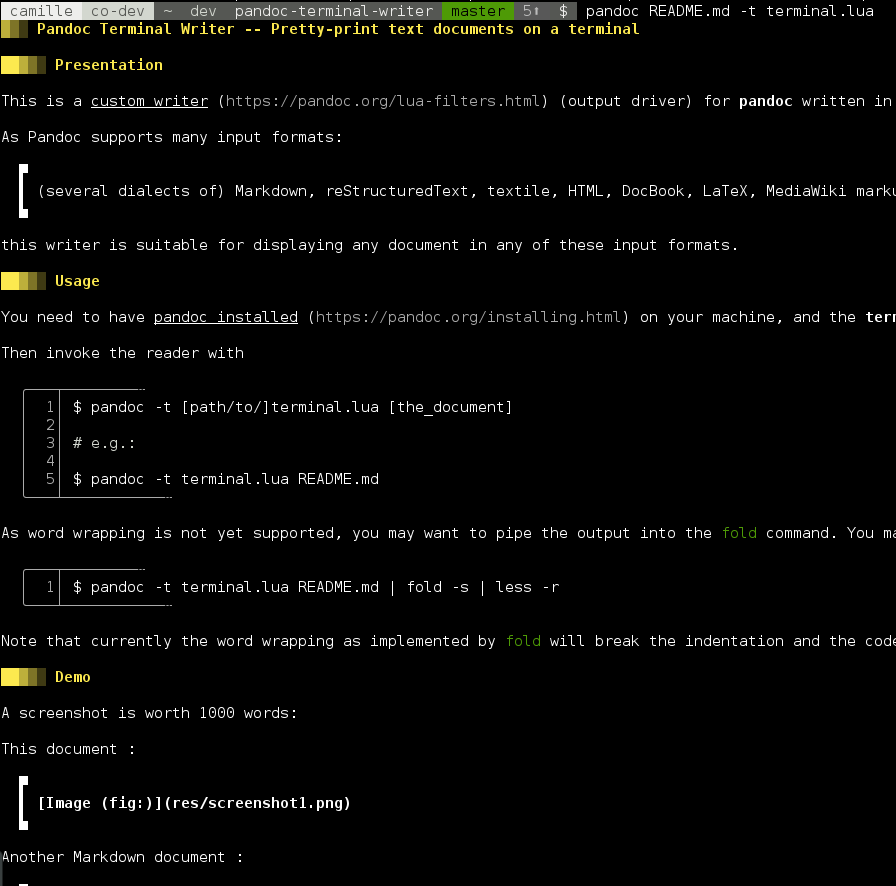Click the '5↑' commits-ahead indicator in prompt
The image size is (896, 886).
pyautogui.click(x=531, y=11)
